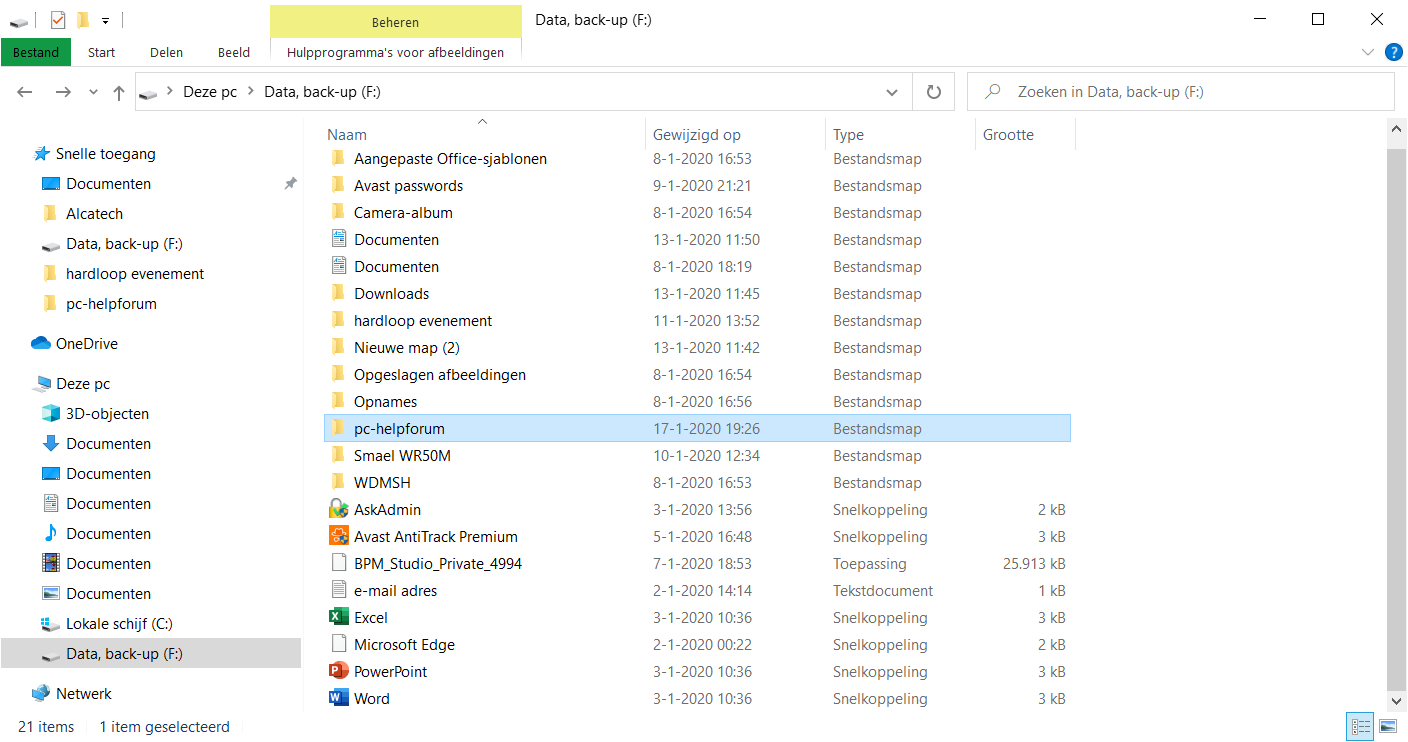
Task: Select the Excel shortcut icon
Action: [339, 618]
